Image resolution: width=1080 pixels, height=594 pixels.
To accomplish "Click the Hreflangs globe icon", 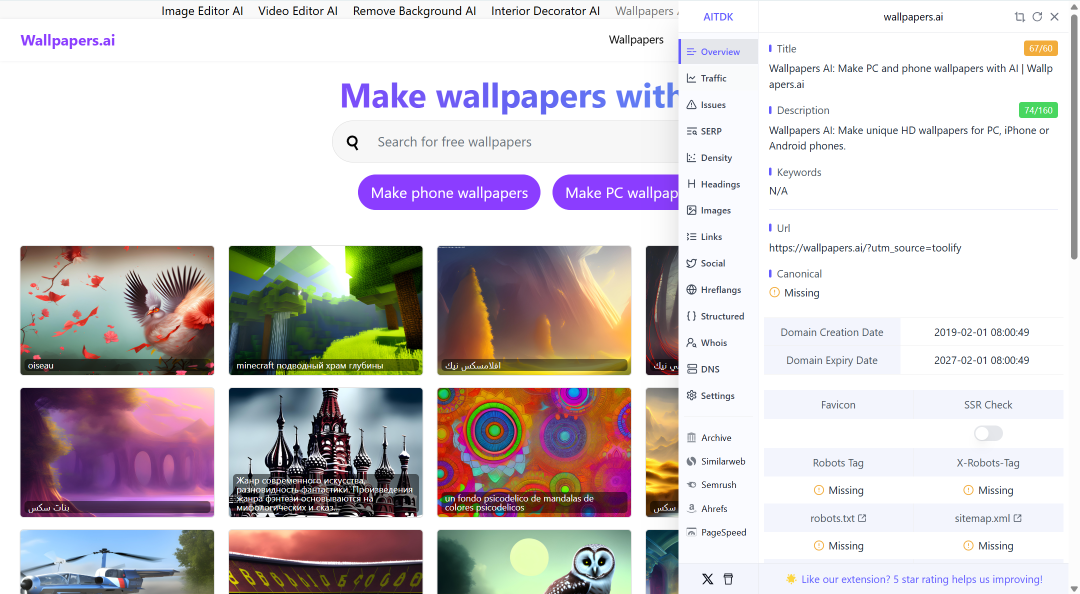I will click(x=692, y=289).
